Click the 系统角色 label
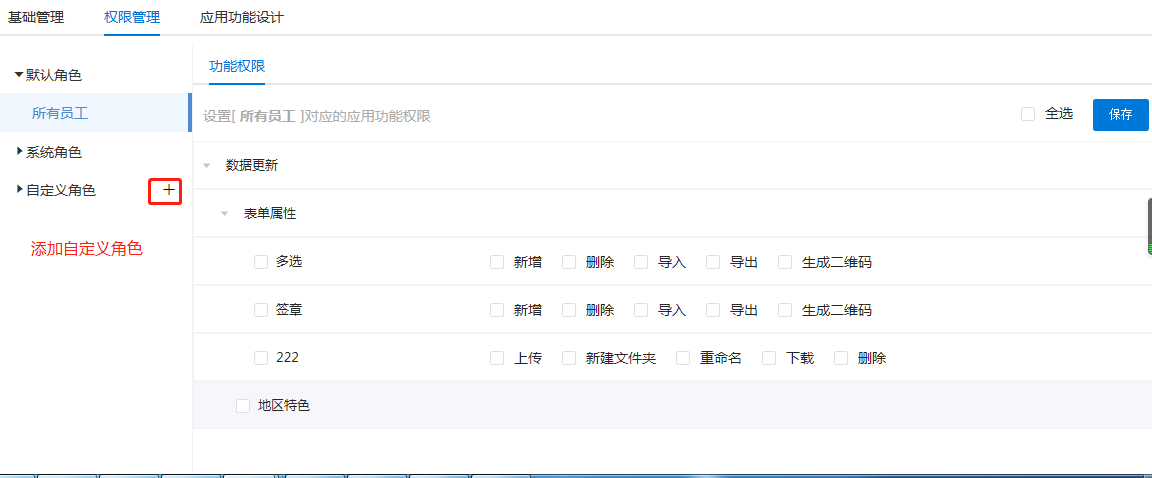 coord(54,152)
